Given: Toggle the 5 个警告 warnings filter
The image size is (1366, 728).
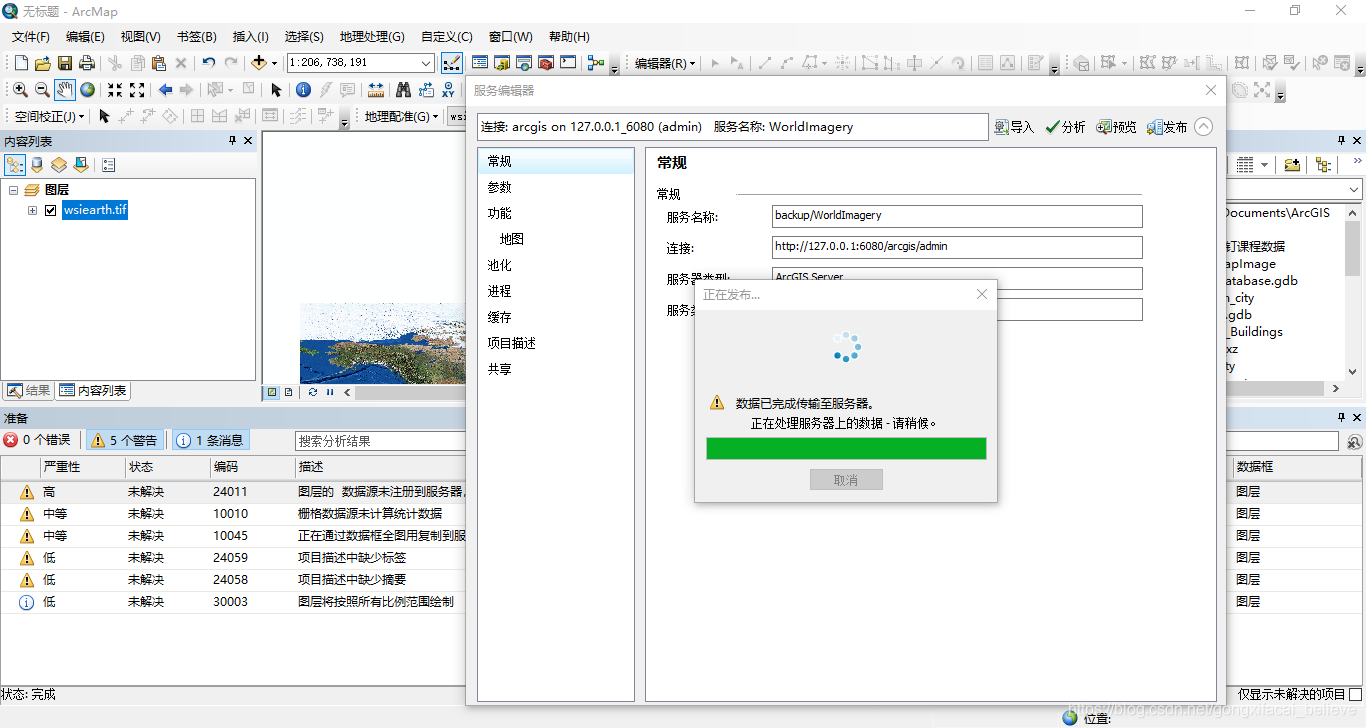Looking at the screenshot, I should pos(126,440).
